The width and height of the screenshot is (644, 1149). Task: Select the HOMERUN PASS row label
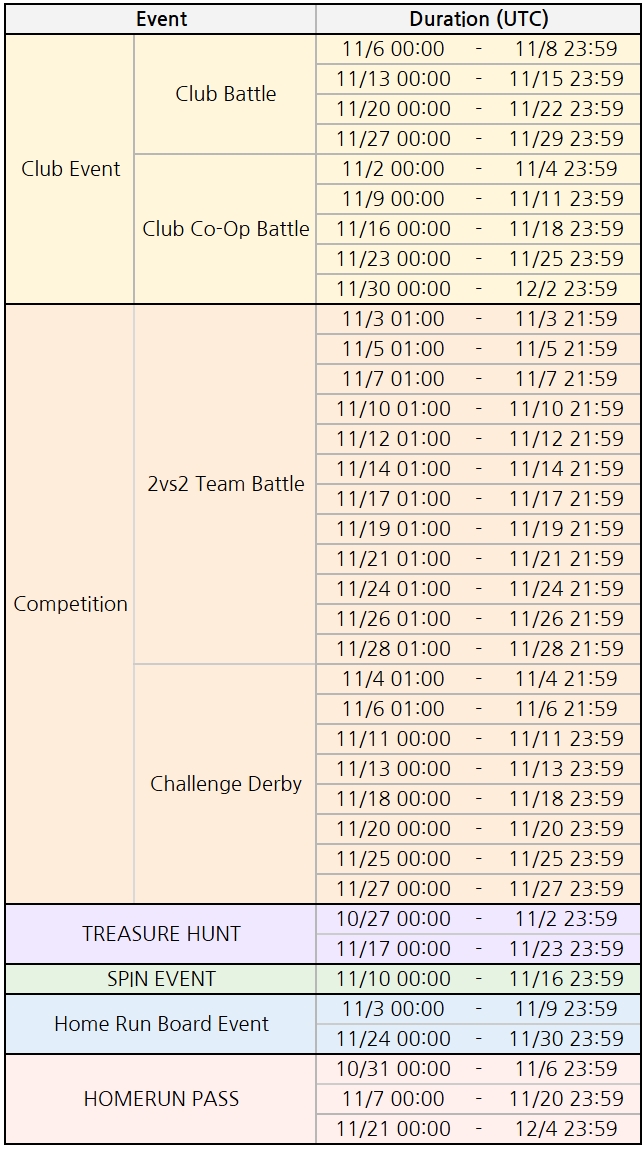[161, 1099]
